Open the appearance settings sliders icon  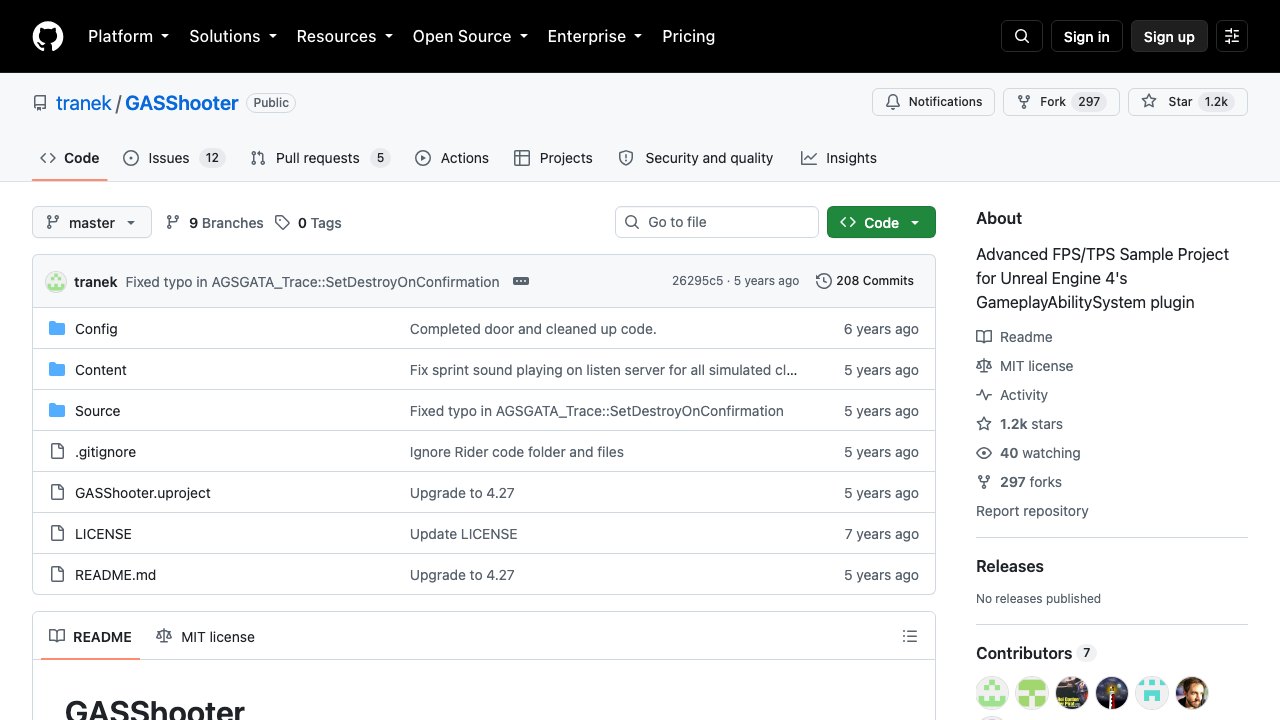tap(1232, 37)
